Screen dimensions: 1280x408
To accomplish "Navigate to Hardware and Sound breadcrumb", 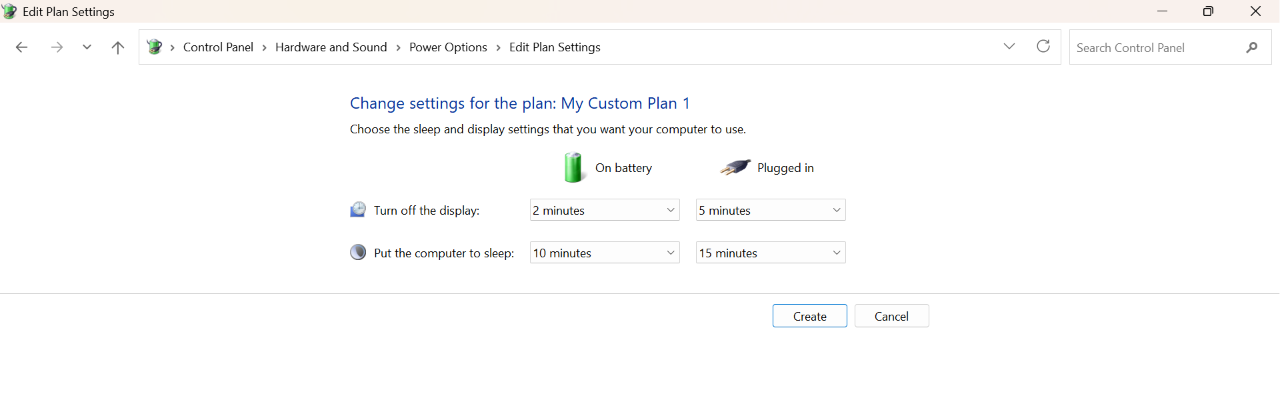I will (331, 47).
